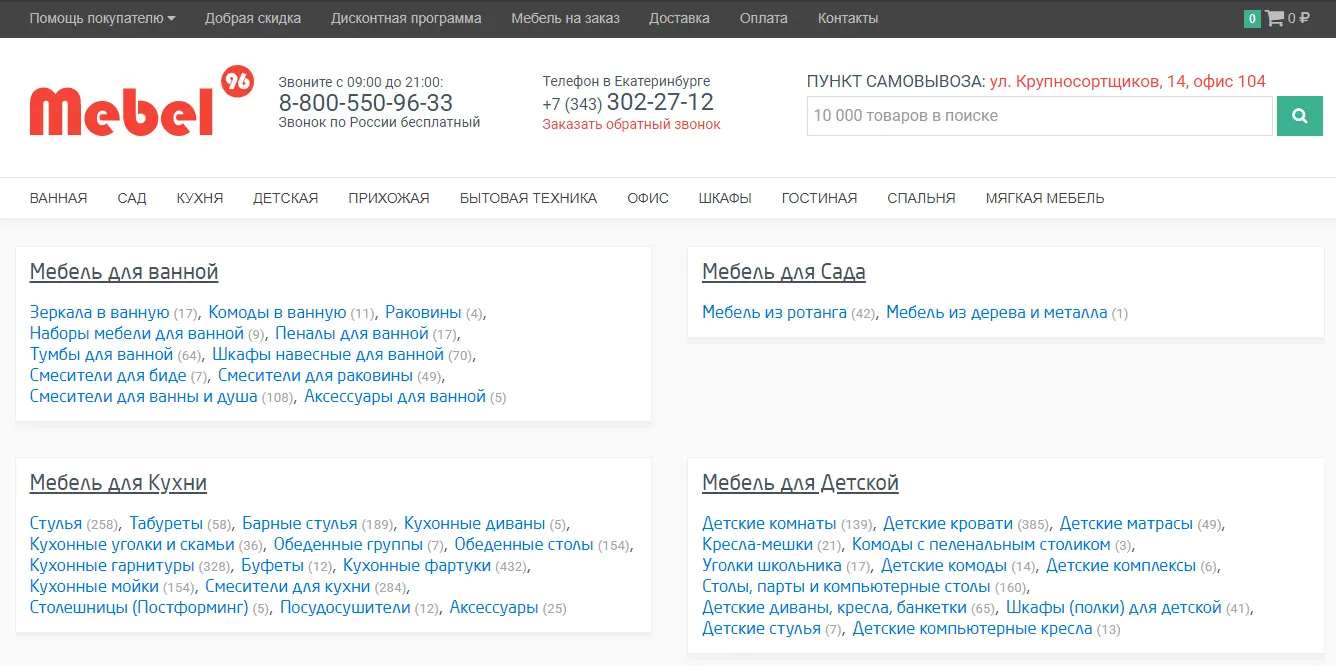Select Мебель из ротанга link
1336x666 pixels.
point(774,313)
